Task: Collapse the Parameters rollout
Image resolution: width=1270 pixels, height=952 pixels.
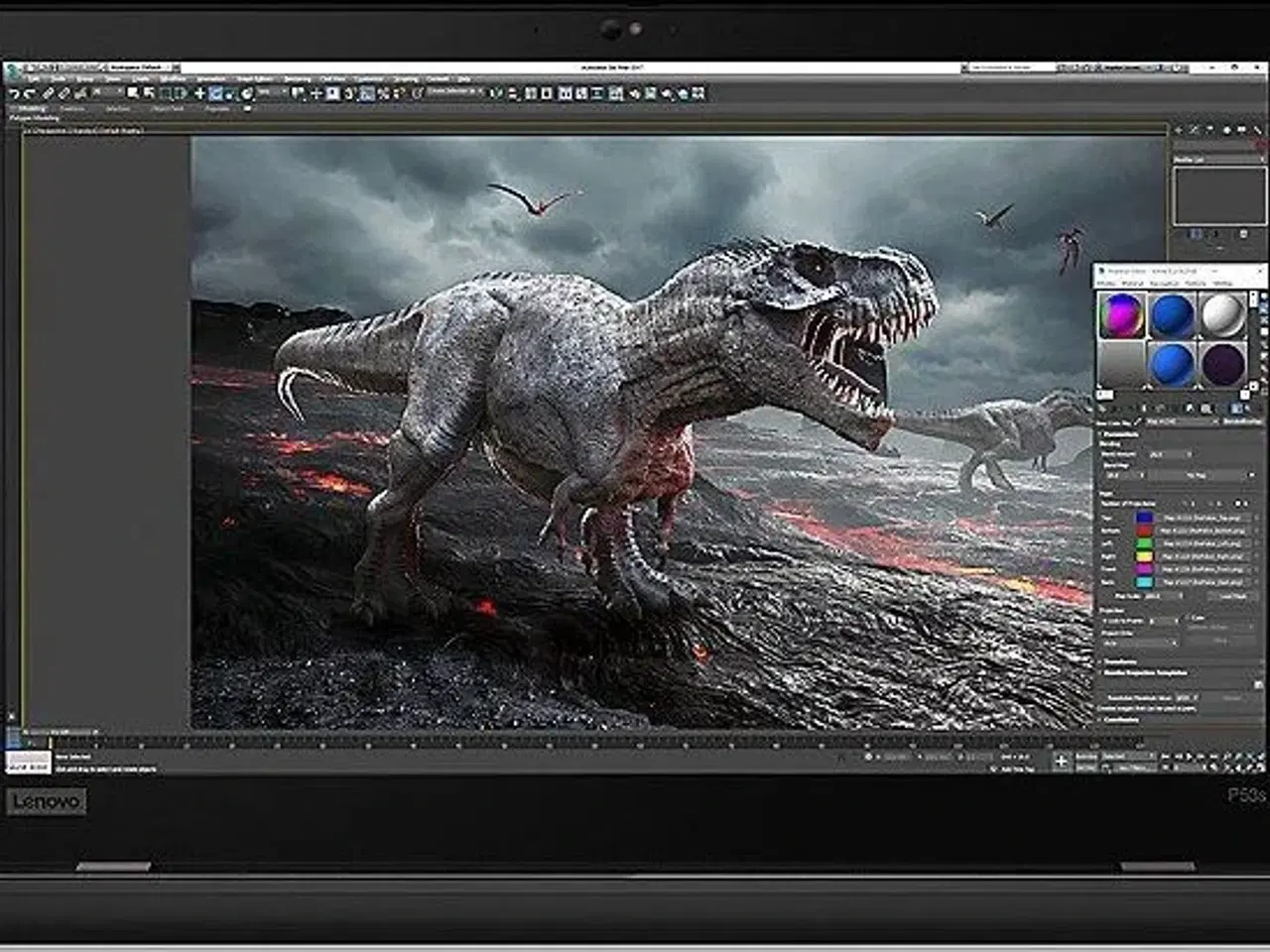Action: coord(1121,434)
